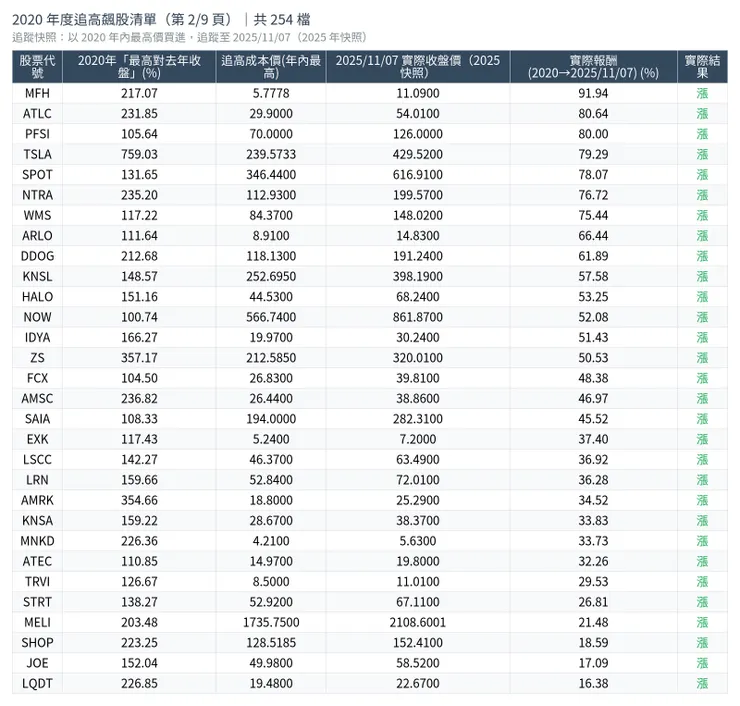740x706 pixels.
Task: Select the EXK ticker cell
Action: click(x=37, y=439)
